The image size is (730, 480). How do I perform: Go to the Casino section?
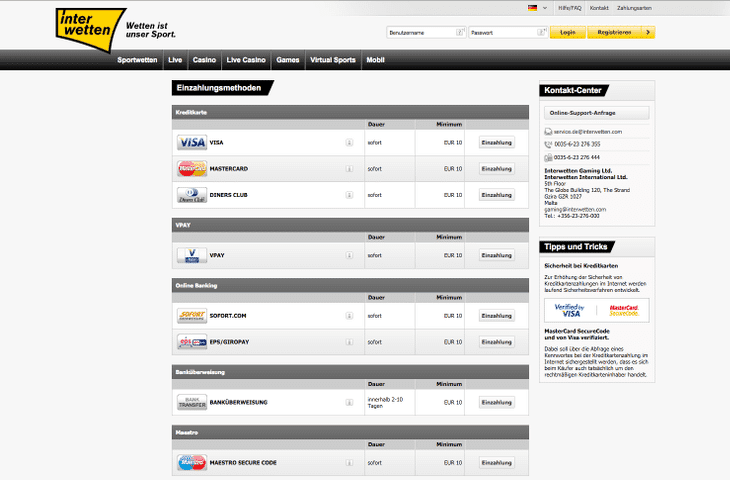[204, 60]
